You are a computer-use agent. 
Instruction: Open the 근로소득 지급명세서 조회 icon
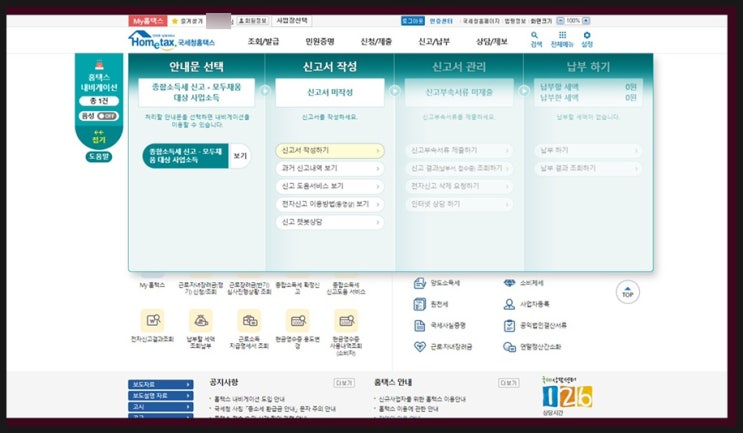249,321
